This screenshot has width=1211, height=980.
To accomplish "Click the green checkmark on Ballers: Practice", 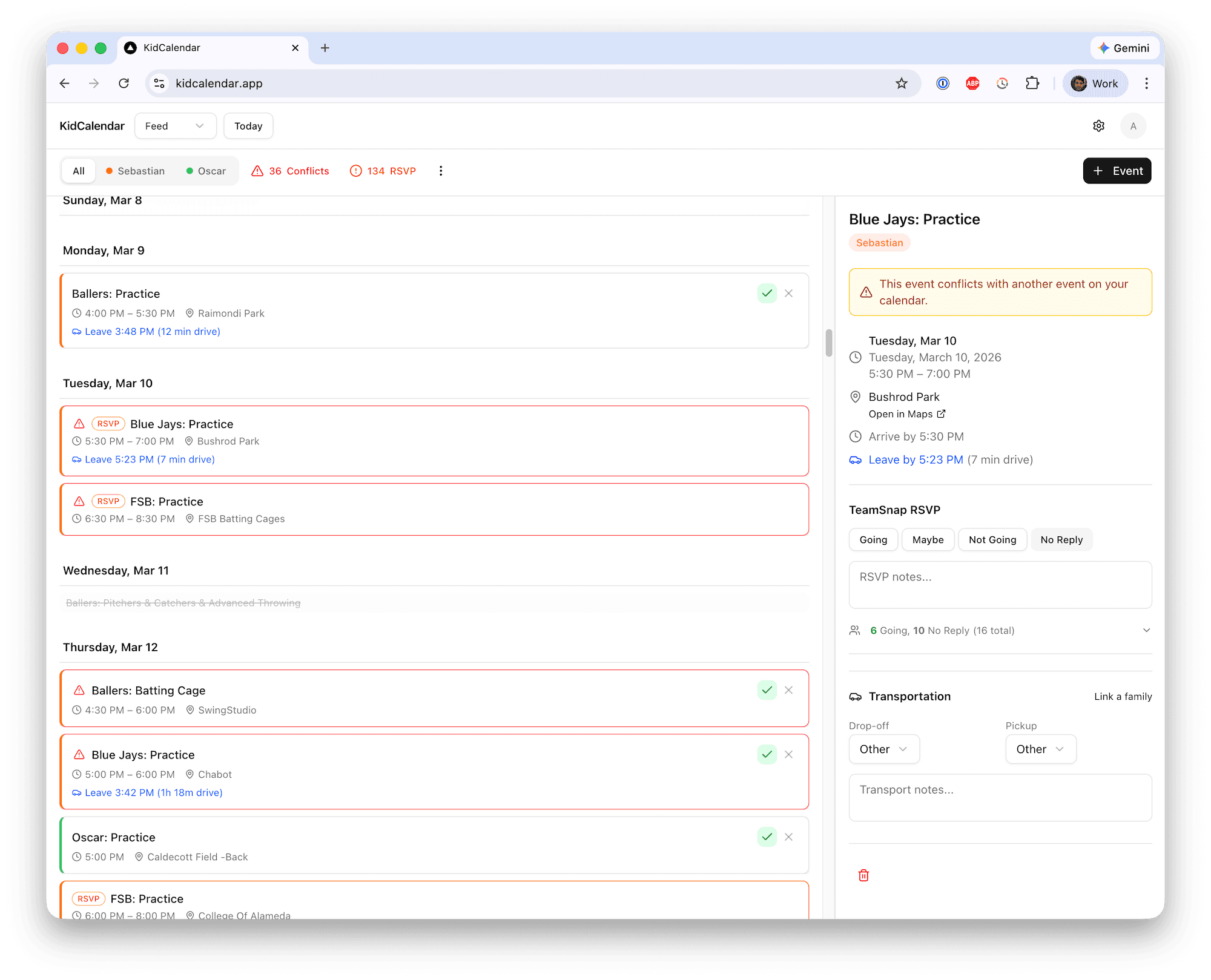I will point(767,293).
